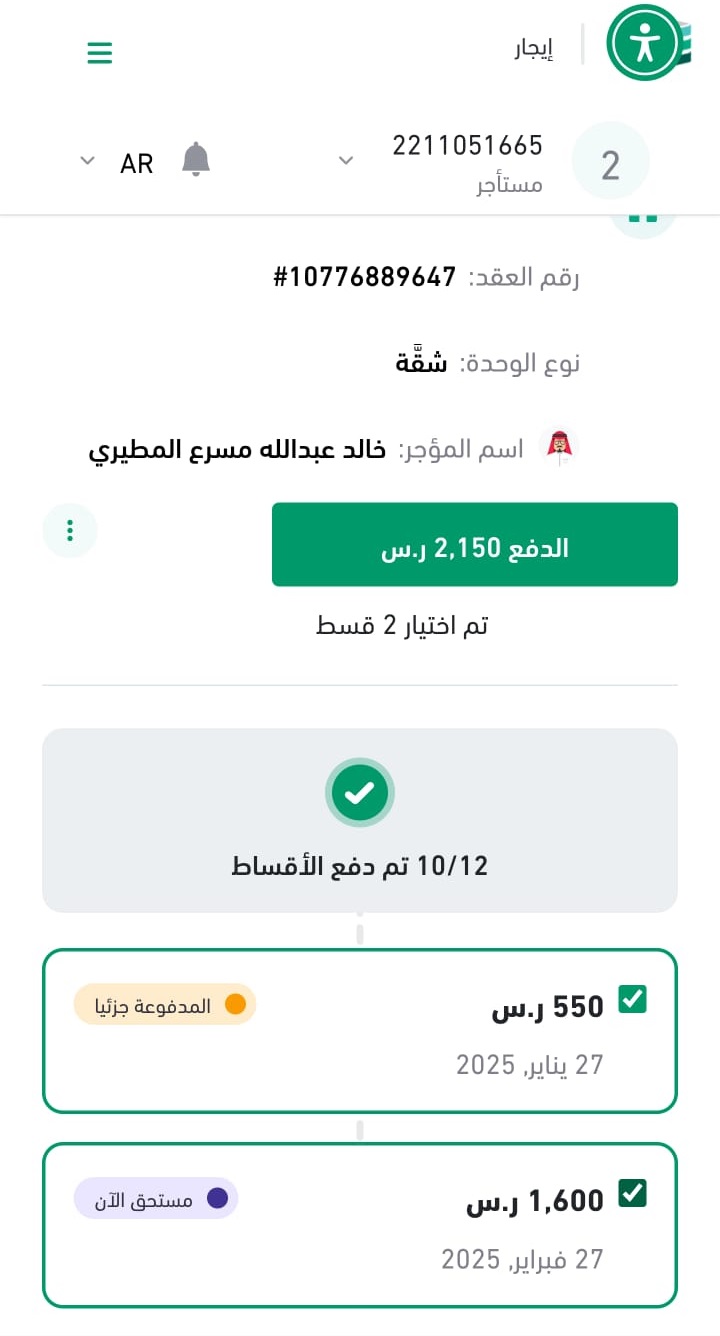Click the landlord avatar icon
The height and width of the screenshot is (1336, 720).
click(x=559, y=447)
